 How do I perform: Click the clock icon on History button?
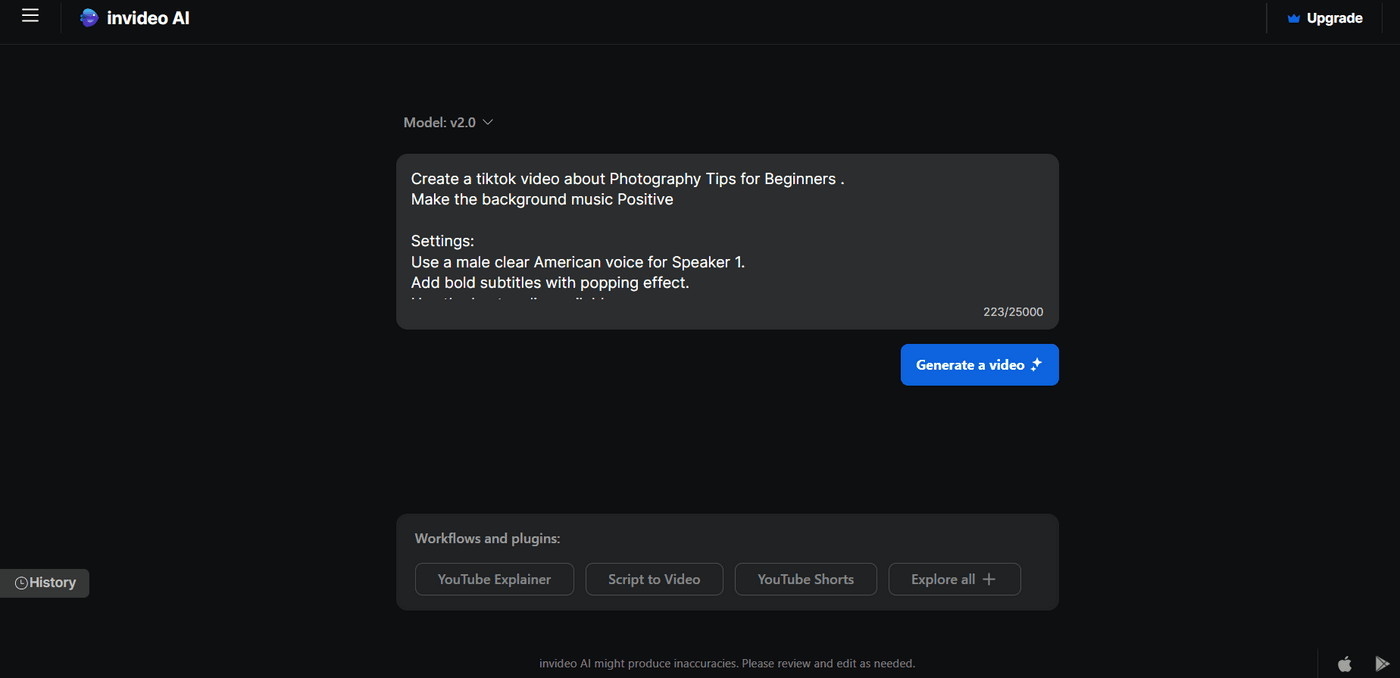tap(20, 582)
